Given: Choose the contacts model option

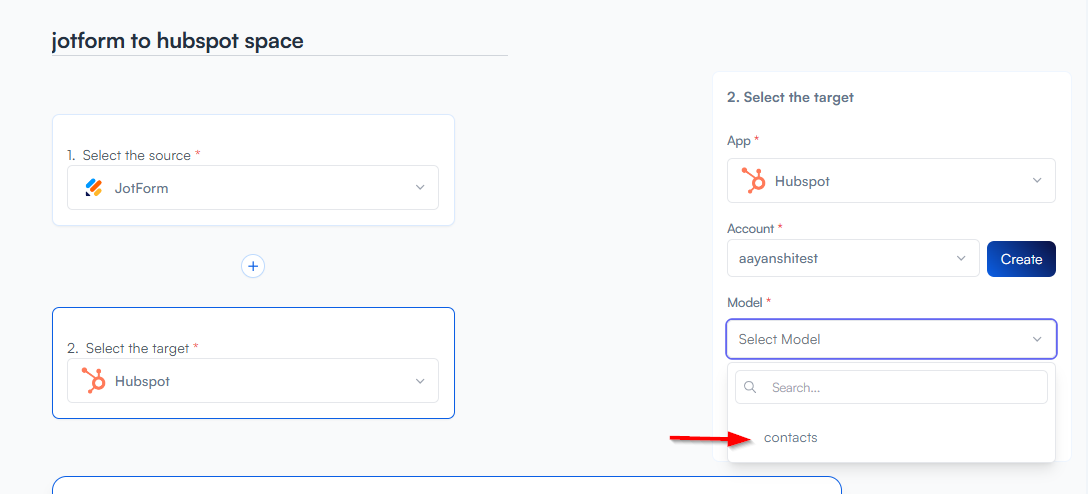Looking at the screenshot, I should coord(790,438).
